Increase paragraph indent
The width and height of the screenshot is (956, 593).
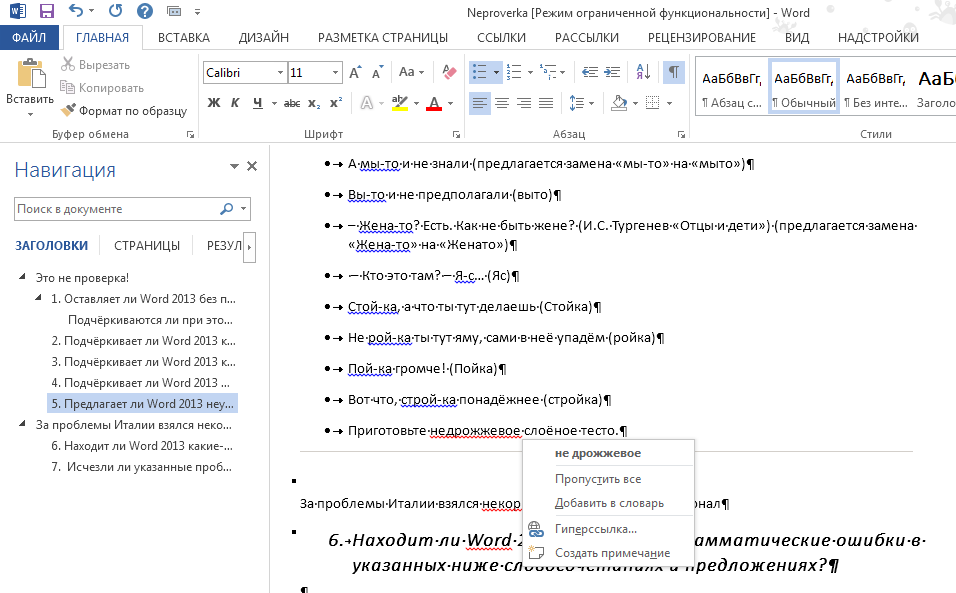(x=612, y=72)
